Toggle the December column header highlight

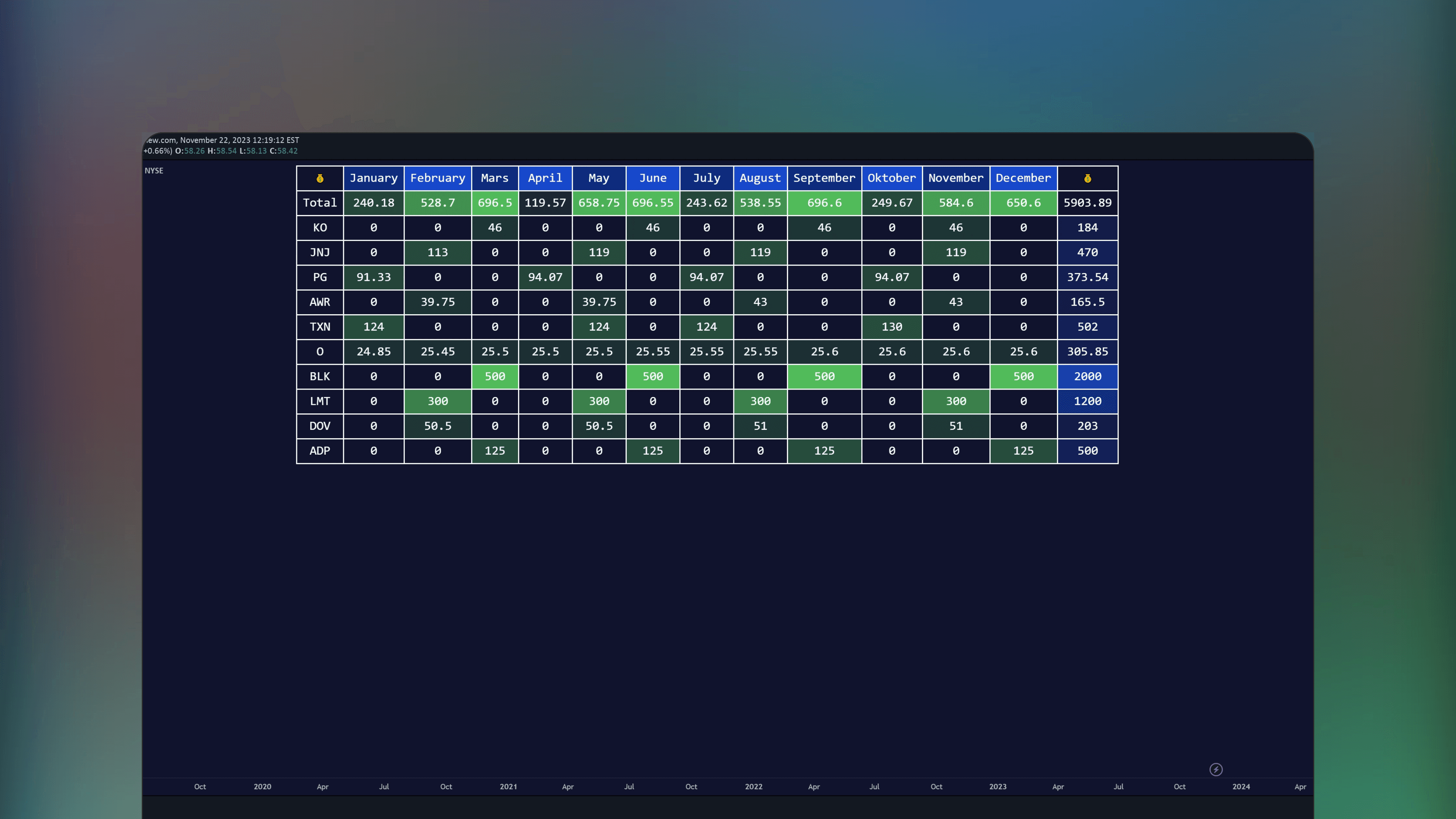pyautogui.click(x=1023, y=178)
